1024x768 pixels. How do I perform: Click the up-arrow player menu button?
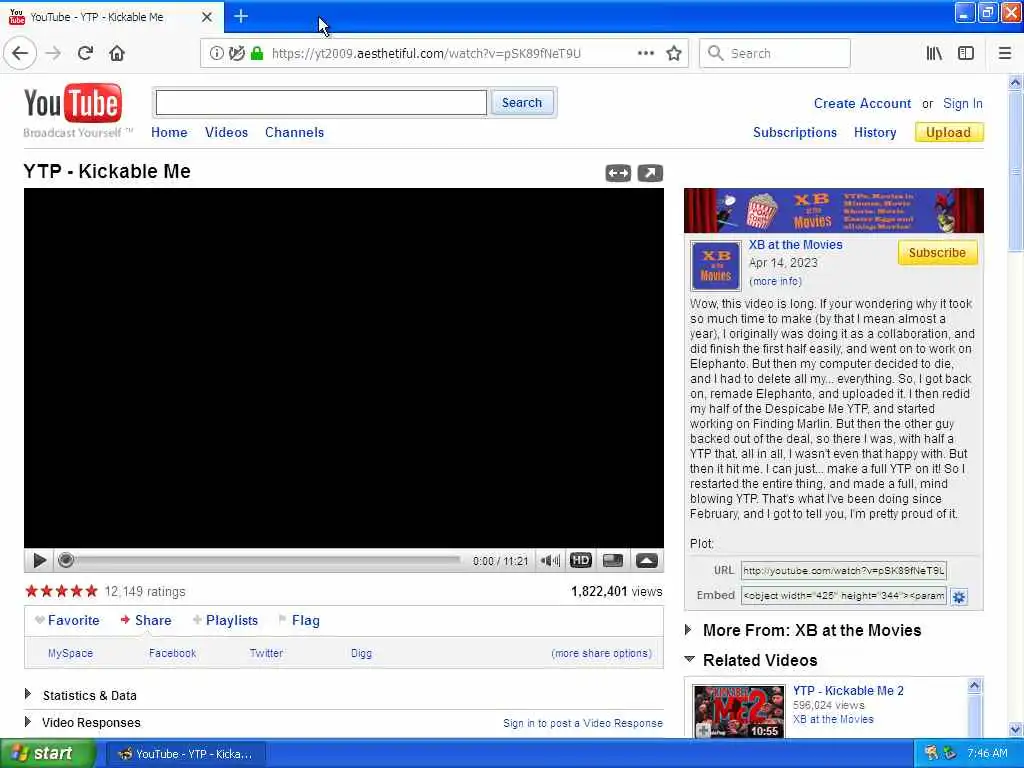tap(647, 560)
